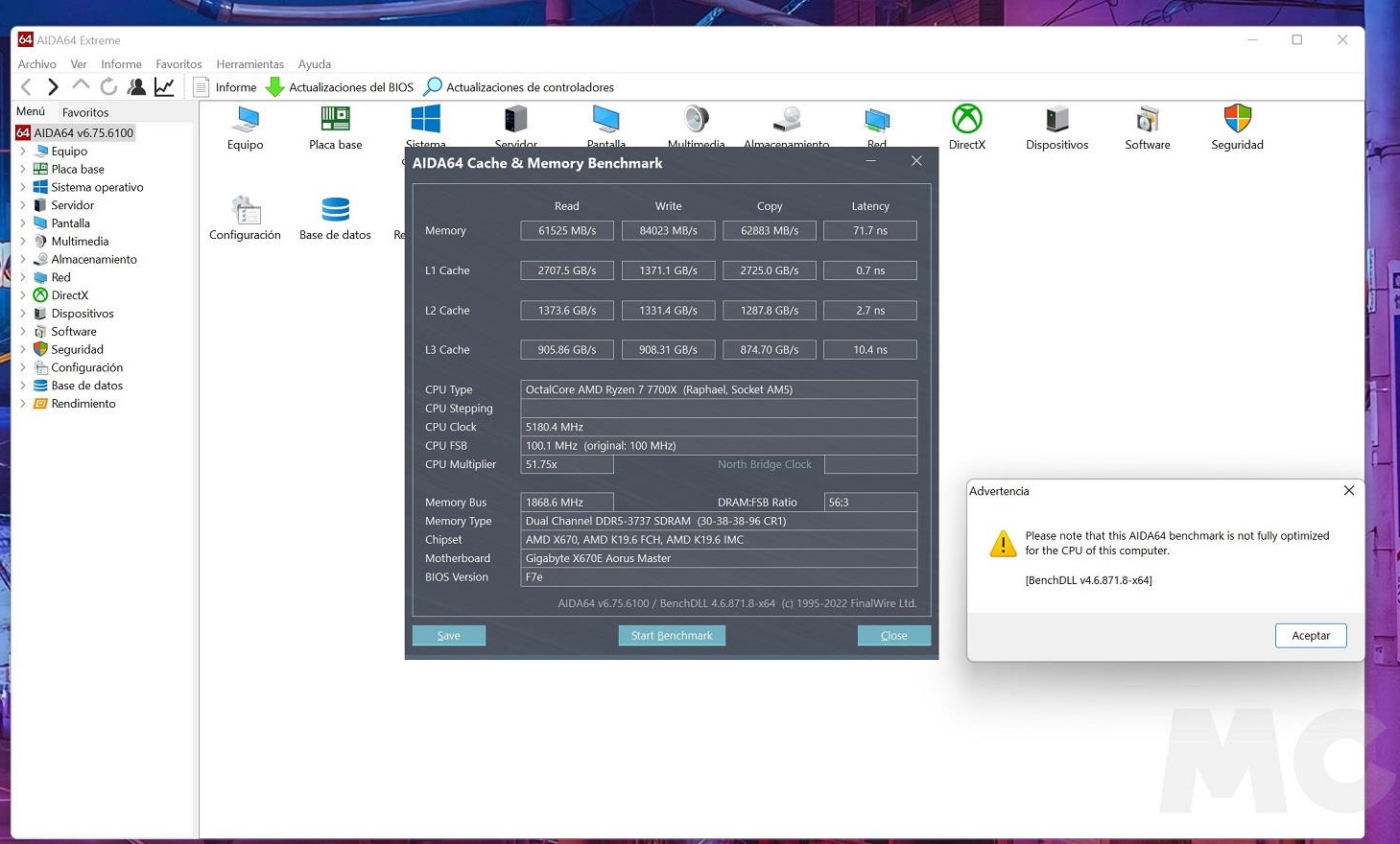Open the Base de datos icon

[335, 210]
